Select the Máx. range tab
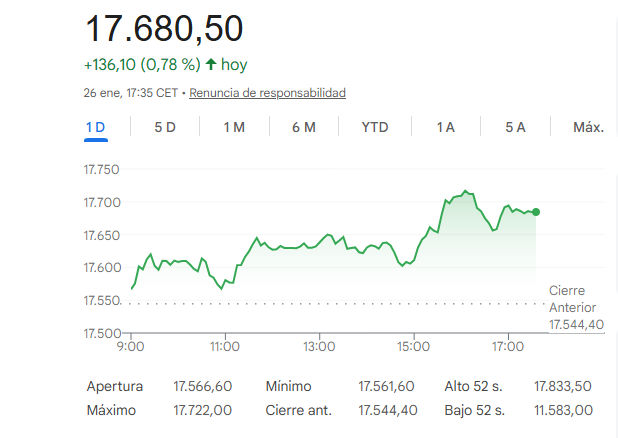This screenshot has width=618, height=438. tap(588, 127)
